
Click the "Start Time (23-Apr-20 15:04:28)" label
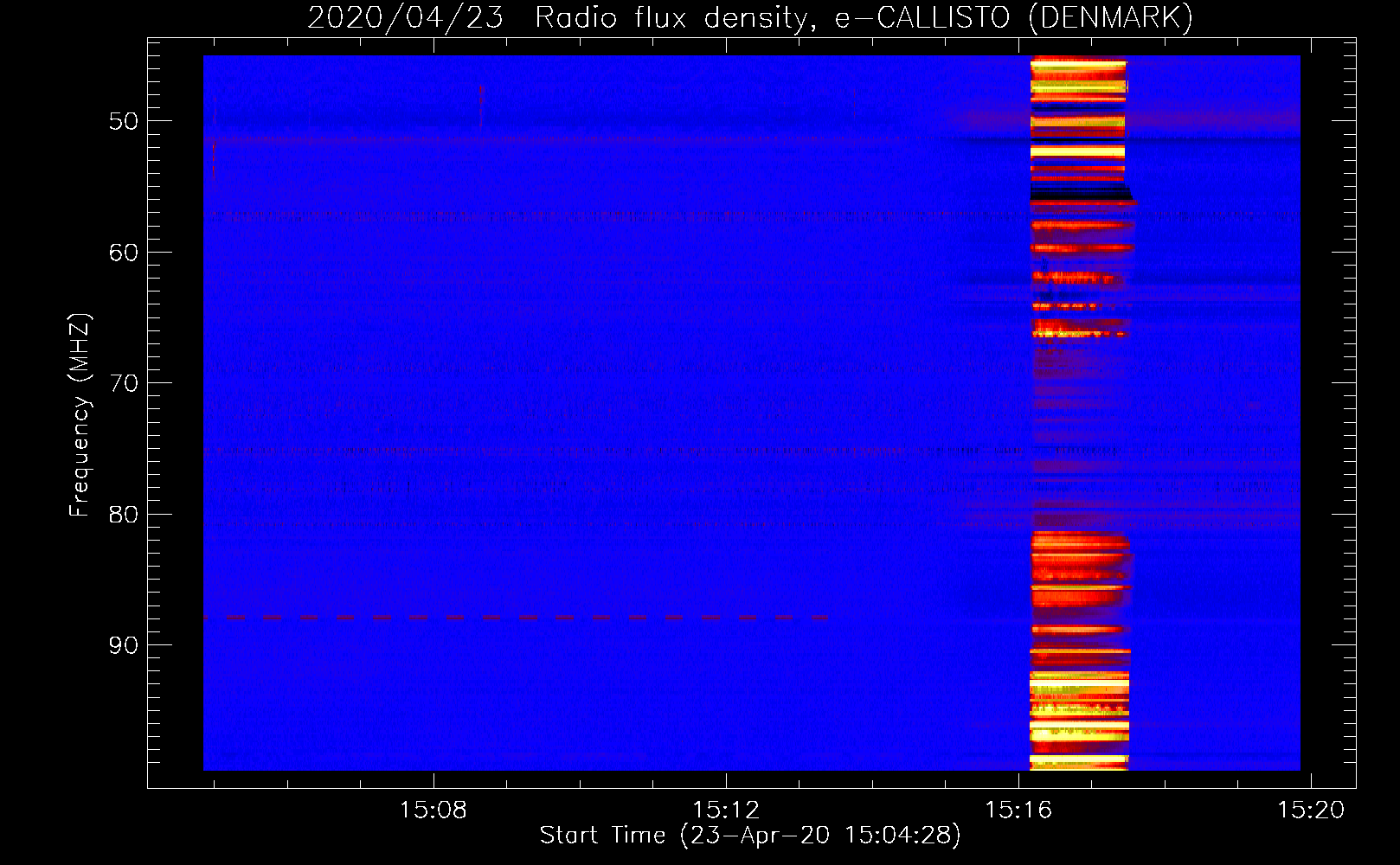click(750, 836)
